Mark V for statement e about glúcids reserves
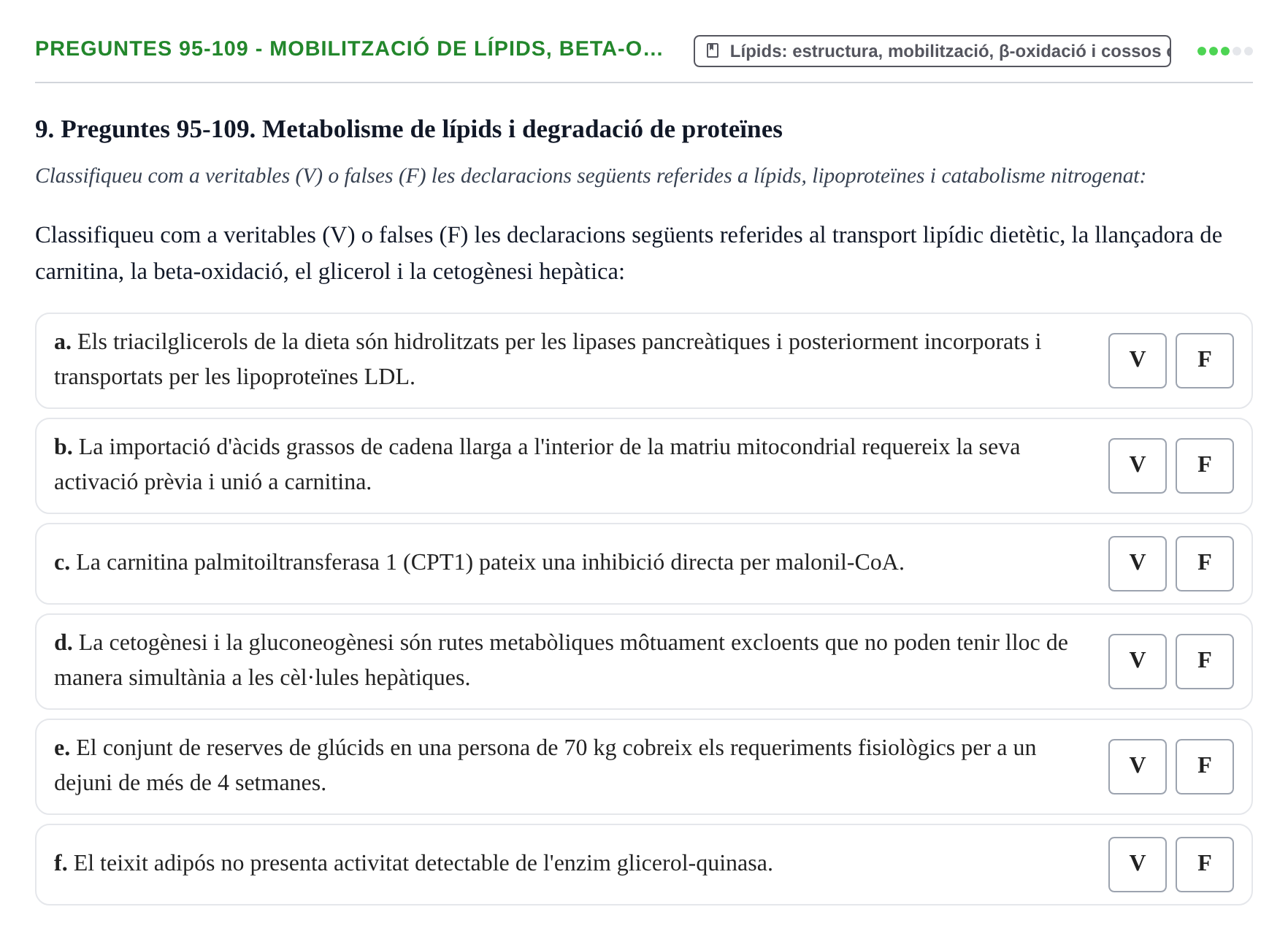 pos(1137,767)
